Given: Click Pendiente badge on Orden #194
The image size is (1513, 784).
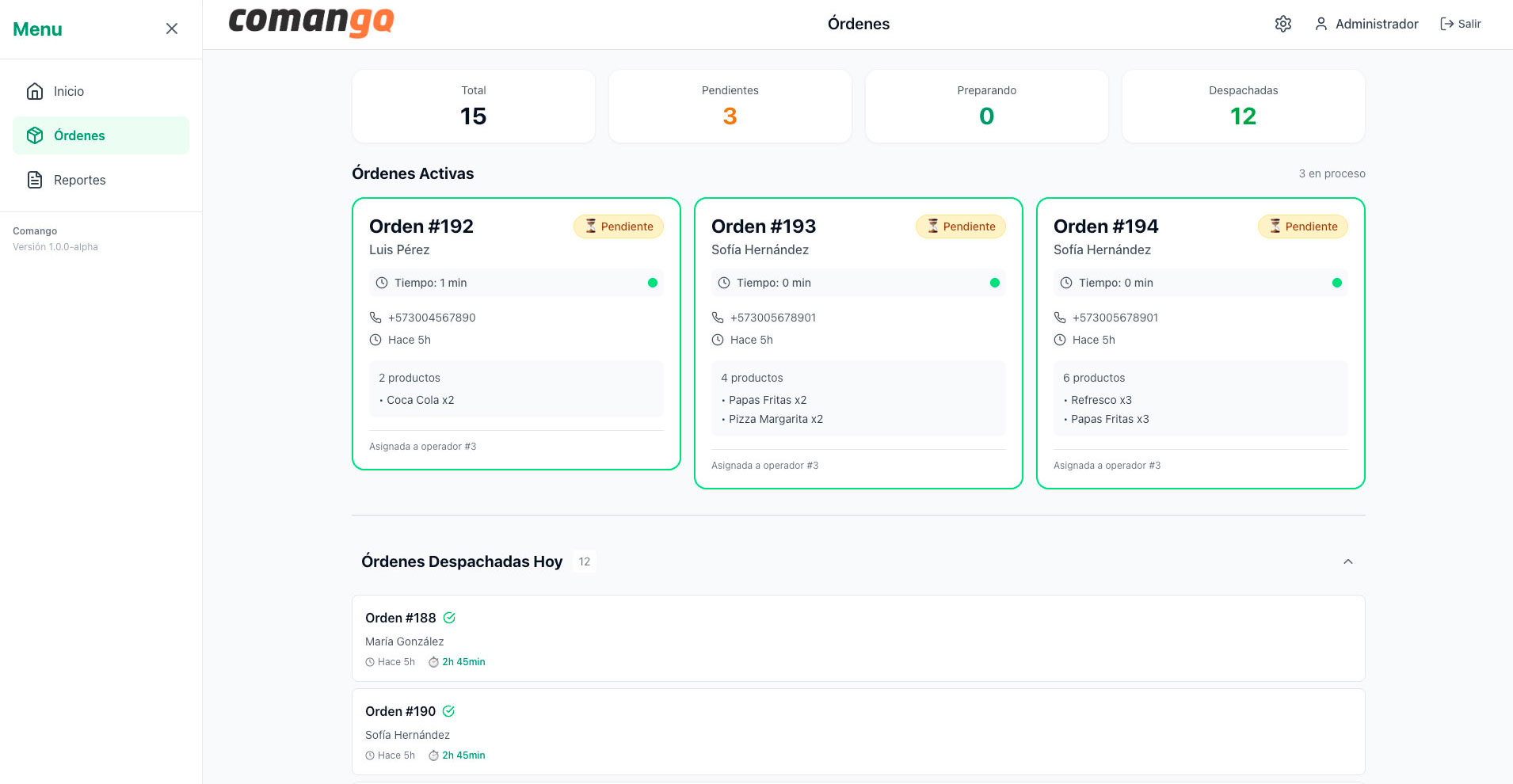Looking at the screenshot, I should pos(1302,226).
